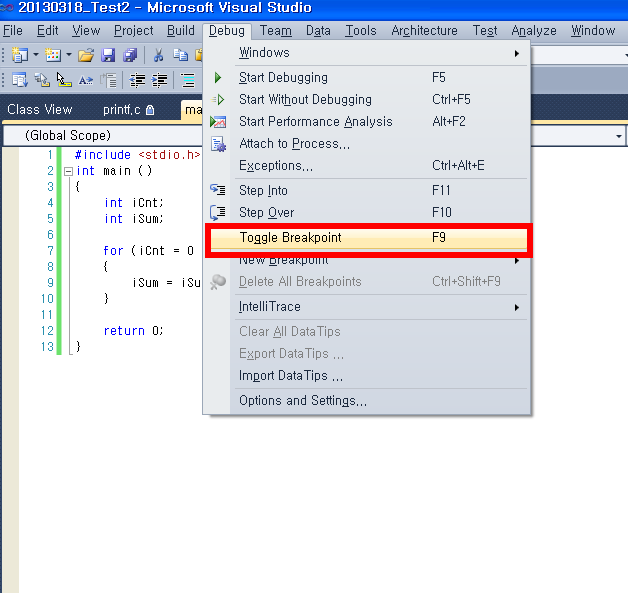Choose Step Into from Debug menu
Image resolution: width=628 pixels, height=593 pixels.
point(368,190)
